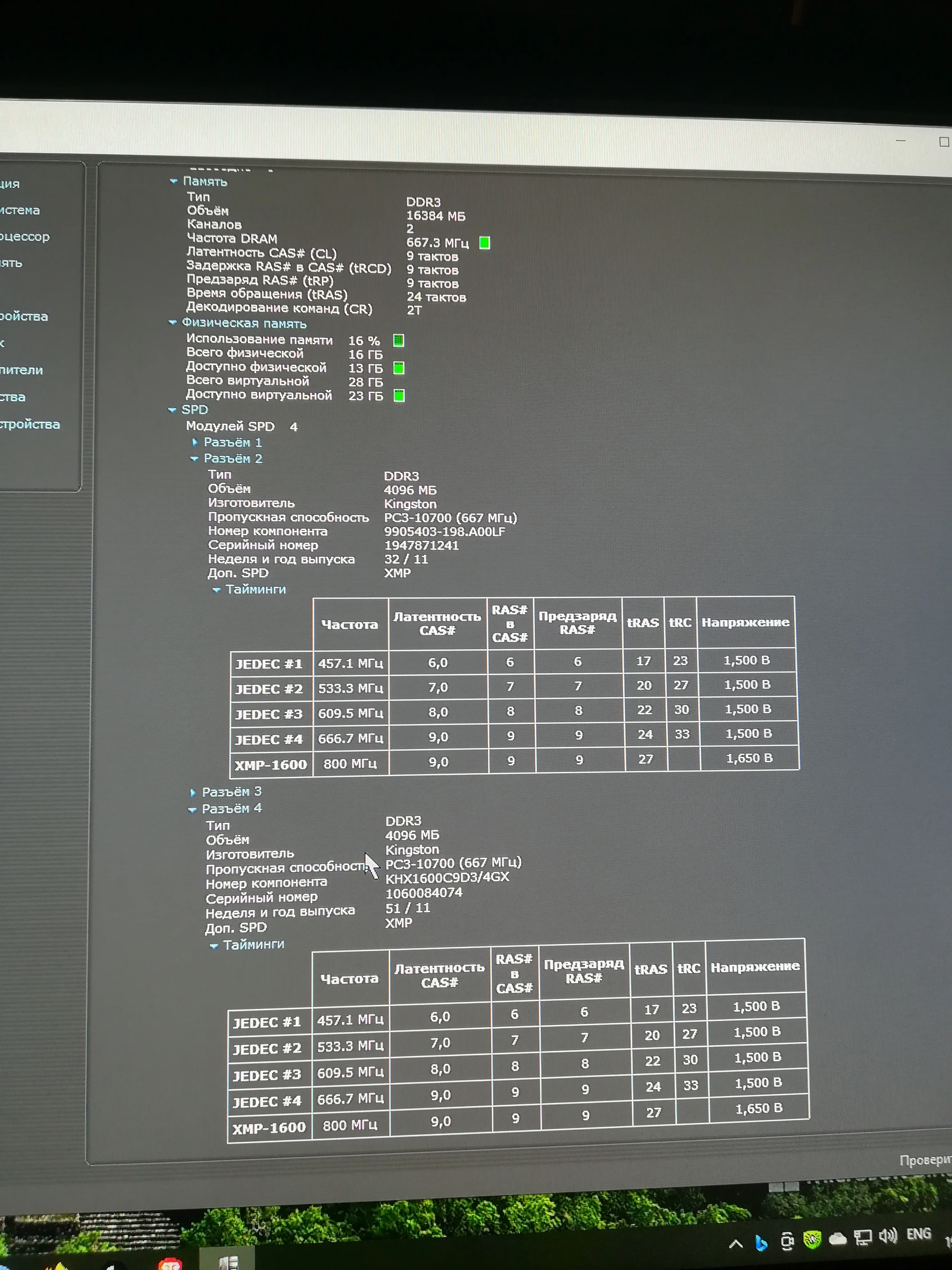
Task: Click the Bing icon in system tray
Action: (x=761, y=1243)
